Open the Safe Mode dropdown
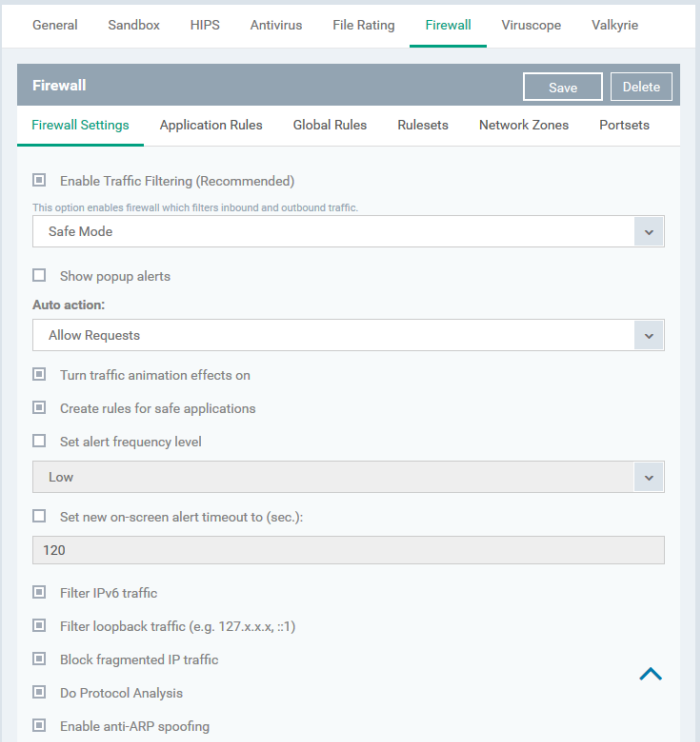700x742 pixels. (x=348, y=231)
